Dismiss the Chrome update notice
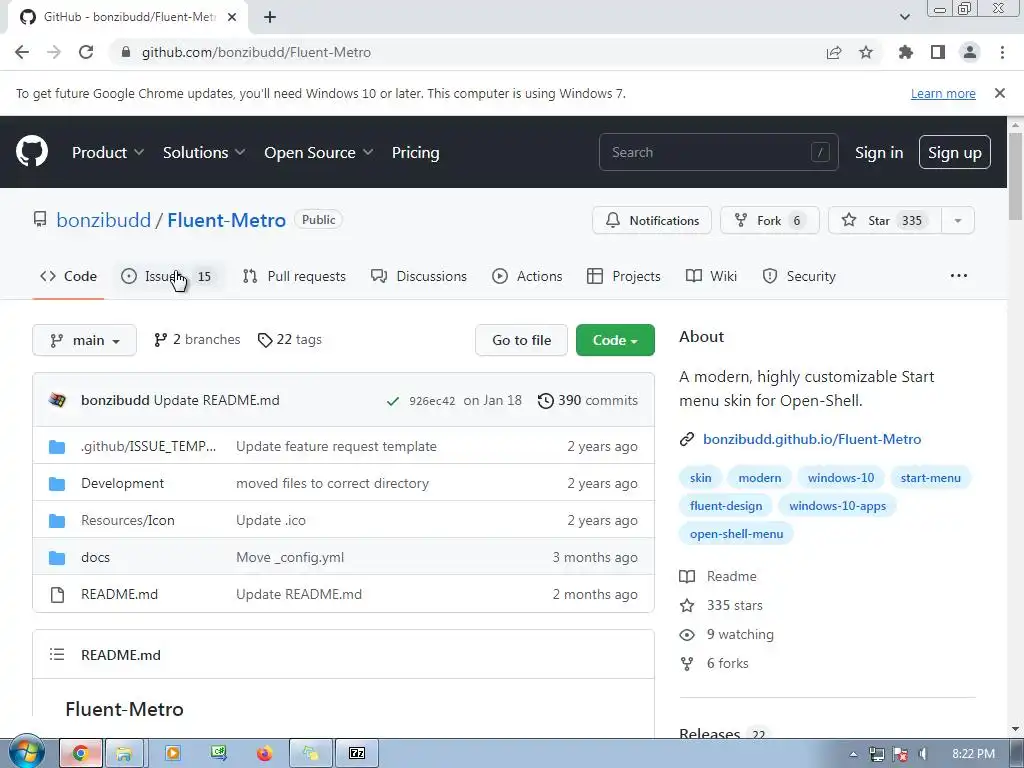This screenshot has width=1024, height=768. click(1000, 93)
